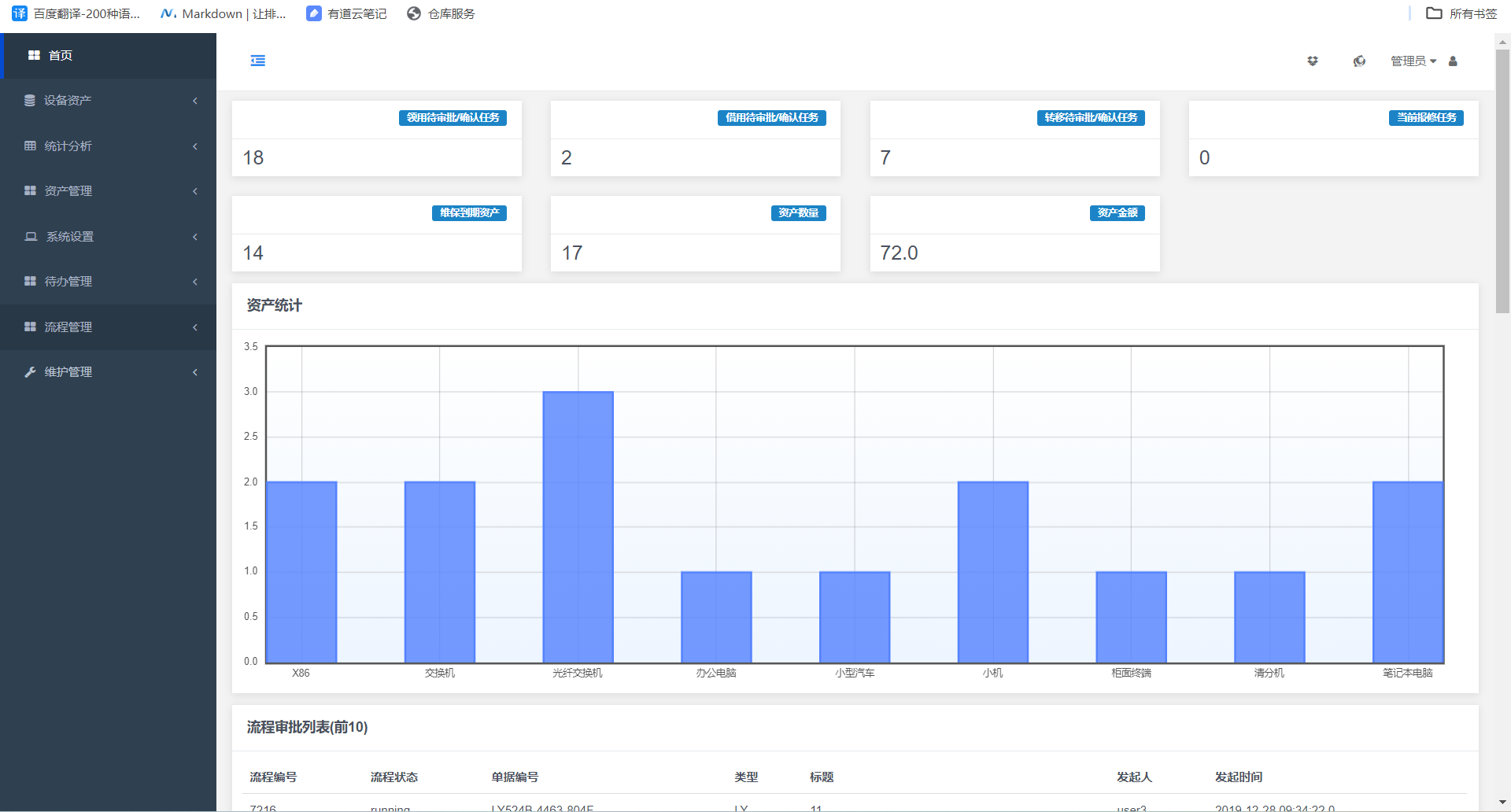Click 领用待审批/确认任务 badge
Image resolution: width=1511 pixels, height=812 pixels.
453,117
